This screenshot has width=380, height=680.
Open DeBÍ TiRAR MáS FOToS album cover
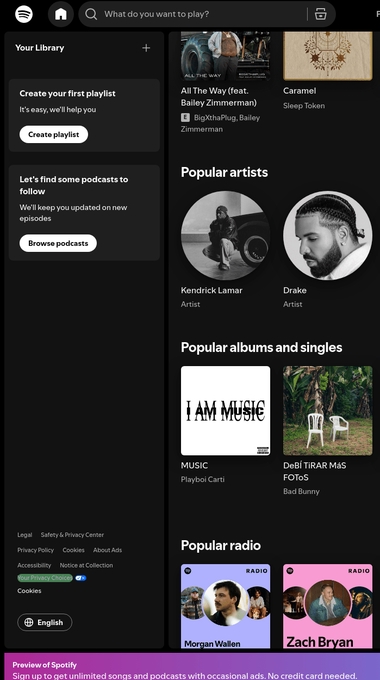[328, 411]
